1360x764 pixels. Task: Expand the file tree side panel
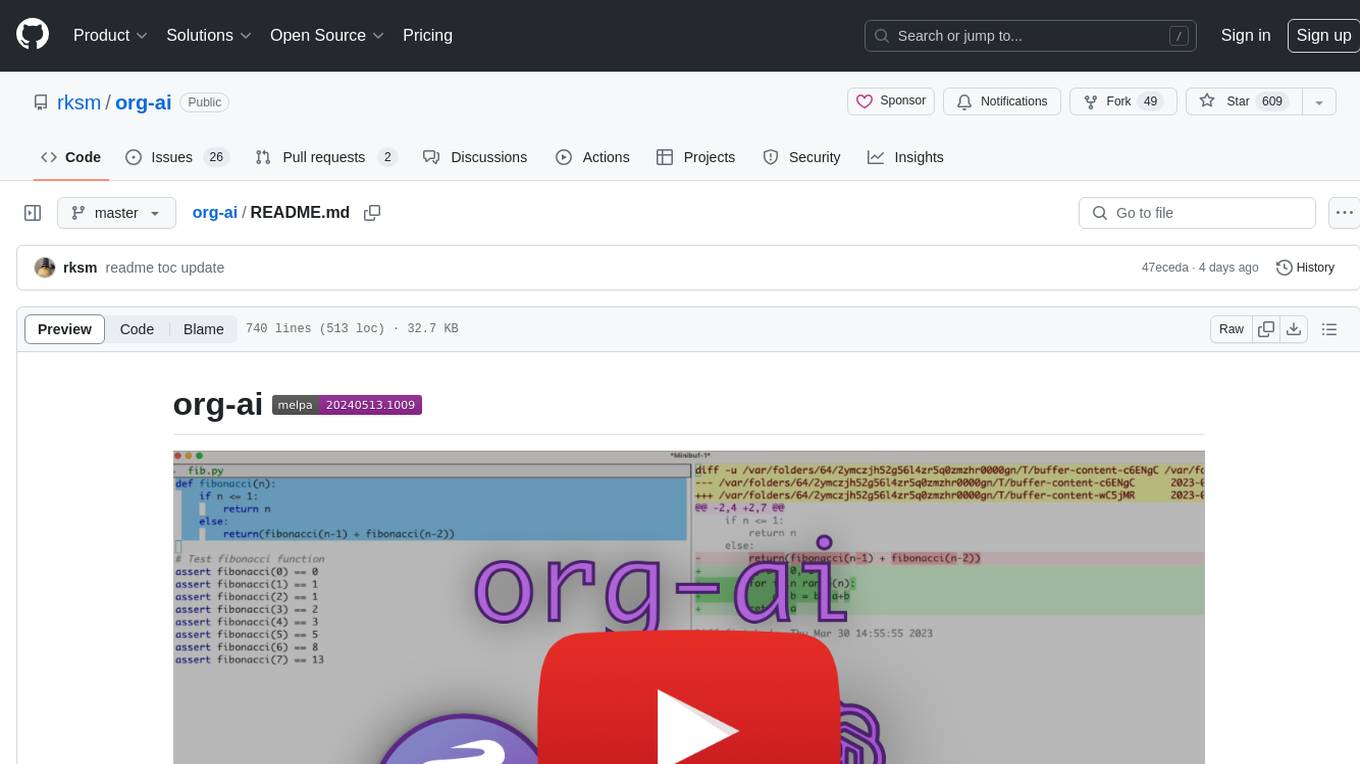32,213
